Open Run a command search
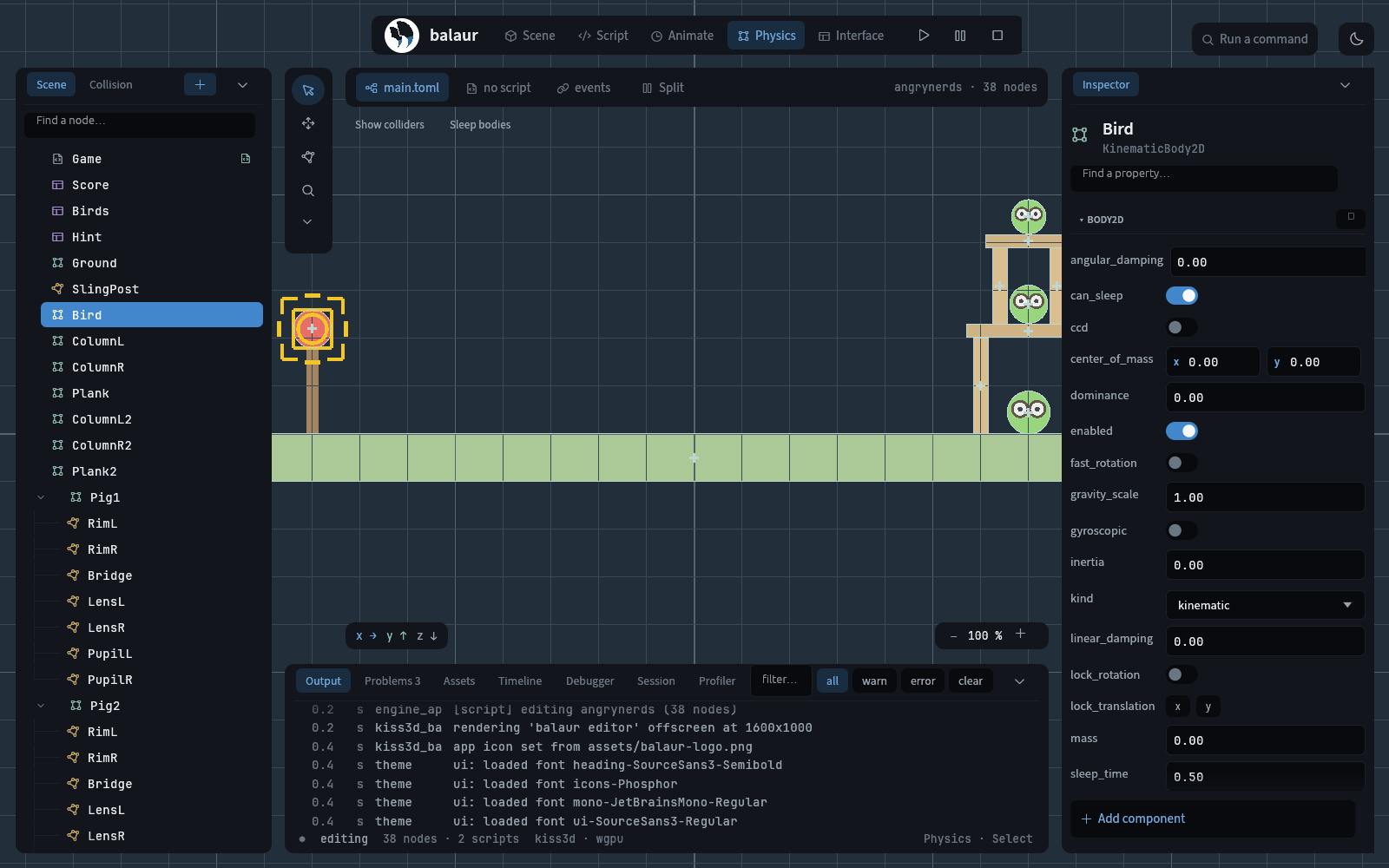This screenshot has width=1389, height=868. (1255, 39)
